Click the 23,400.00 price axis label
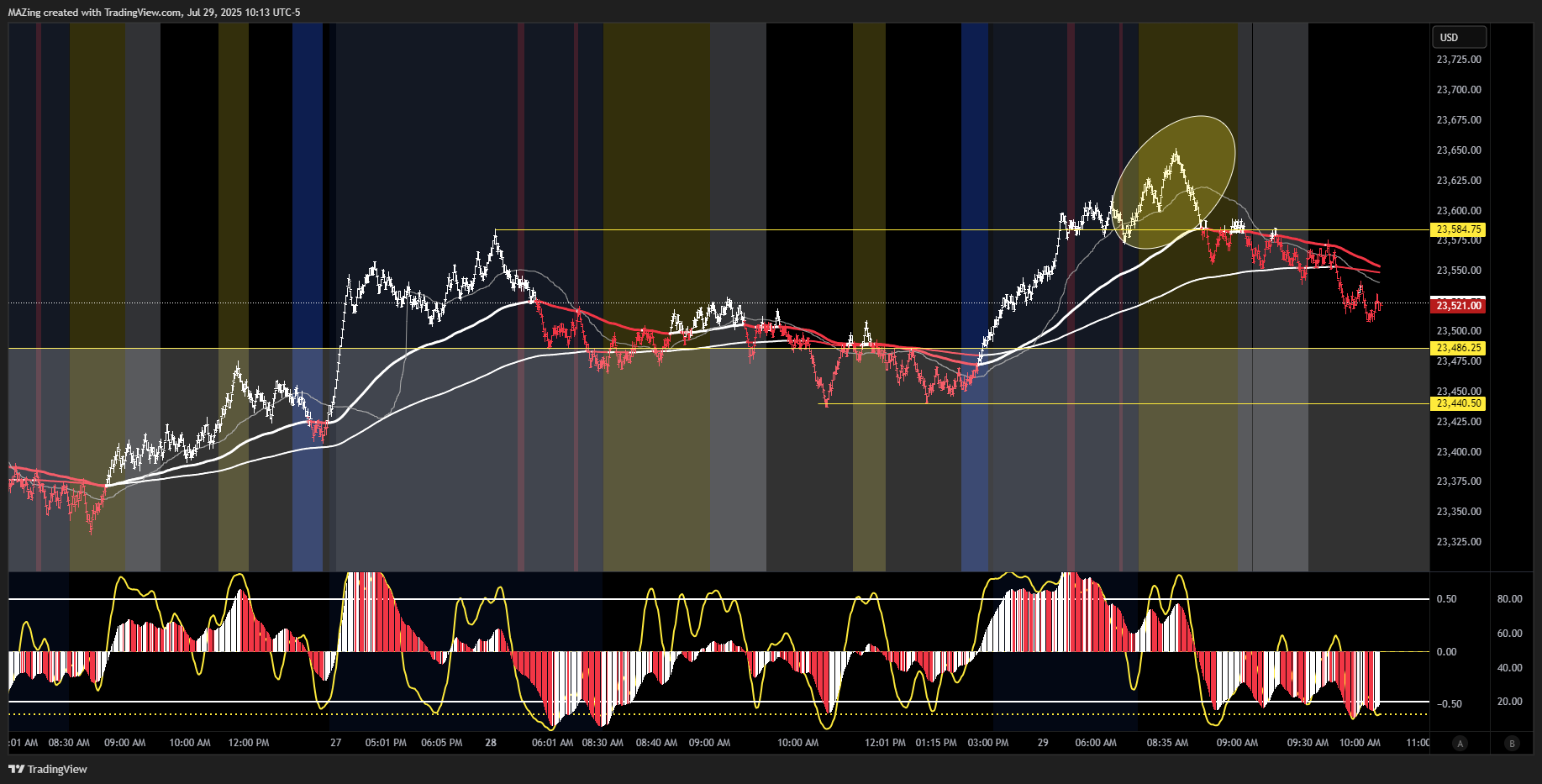Viewport: 1542px width, 784px height. [x=1459, y=452]
